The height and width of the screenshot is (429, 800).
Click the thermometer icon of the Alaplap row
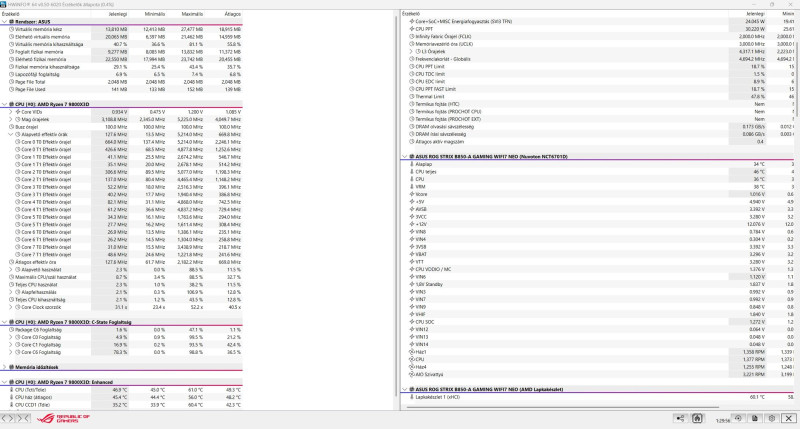point(412,164)
